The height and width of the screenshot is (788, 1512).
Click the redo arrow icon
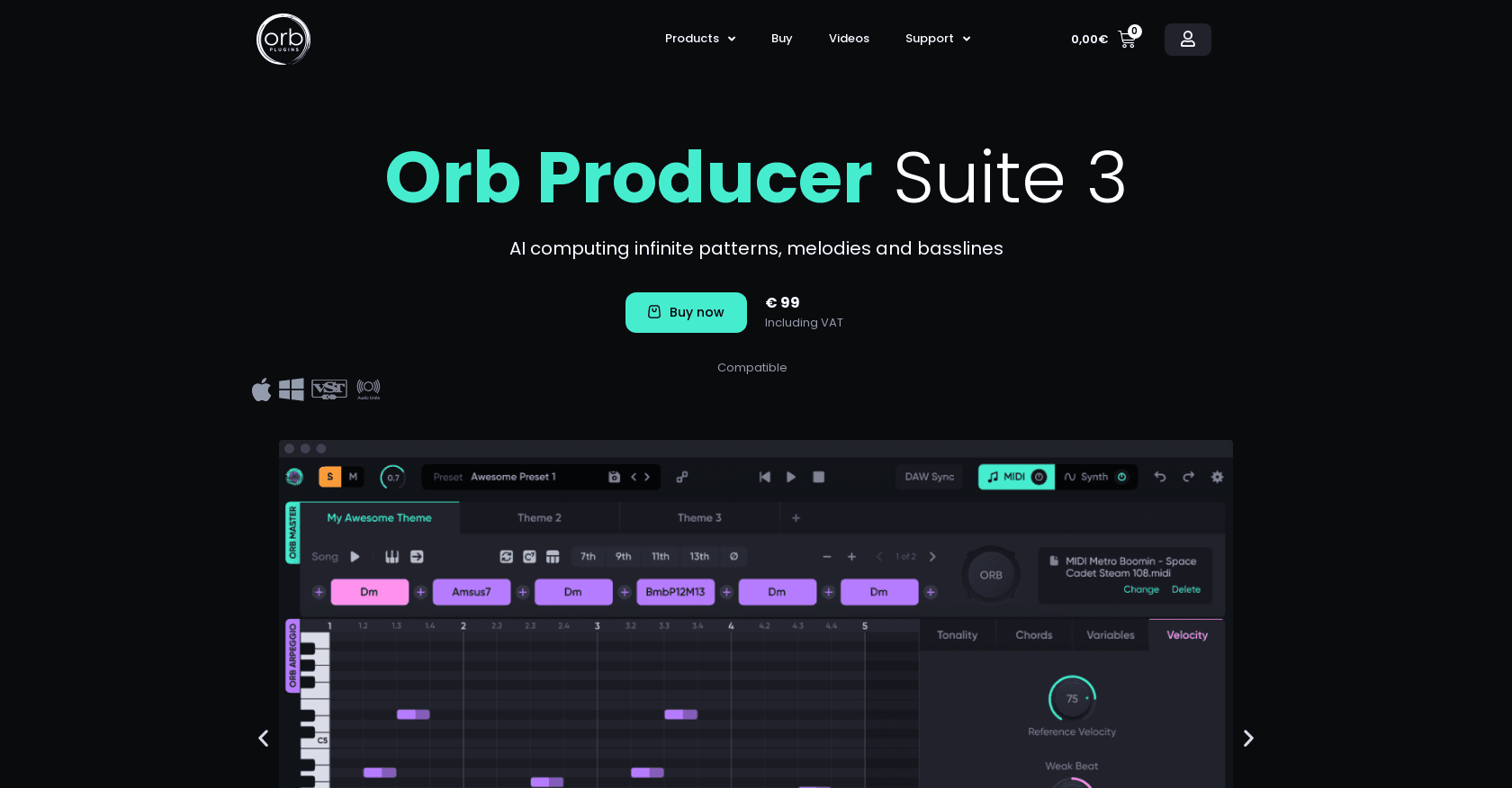[x=1189, y=477]
